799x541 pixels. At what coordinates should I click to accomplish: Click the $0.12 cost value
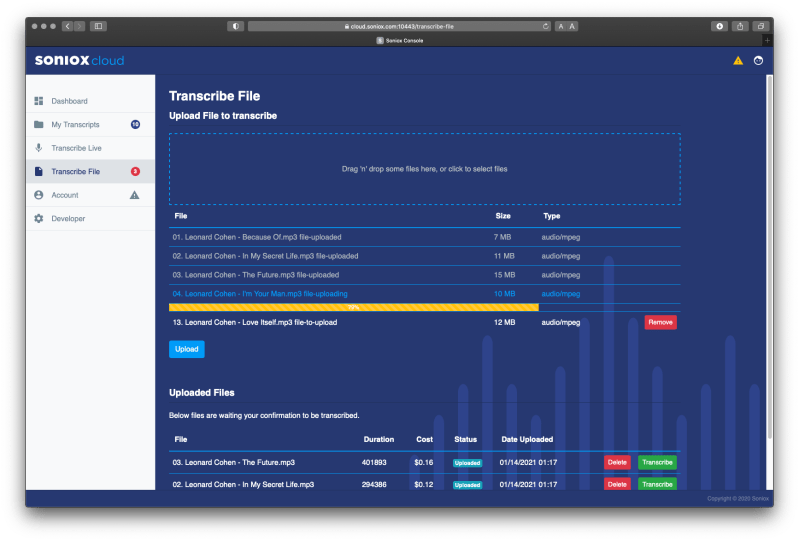(423, 484)
